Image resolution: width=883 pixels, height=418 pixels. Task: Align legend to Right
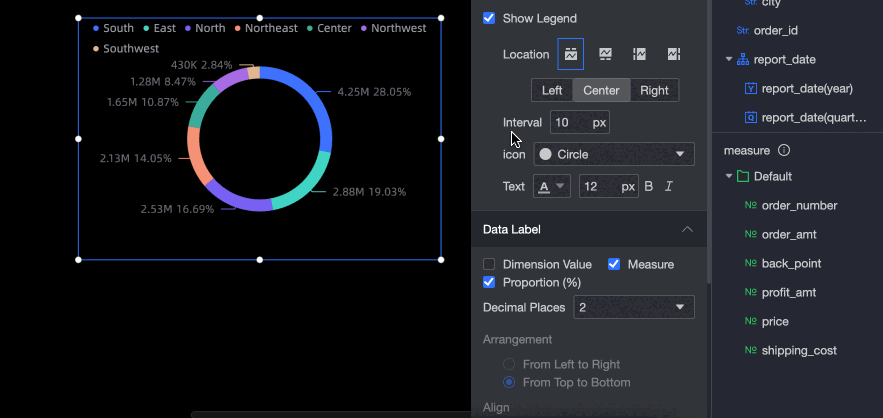tap(654, 91)
